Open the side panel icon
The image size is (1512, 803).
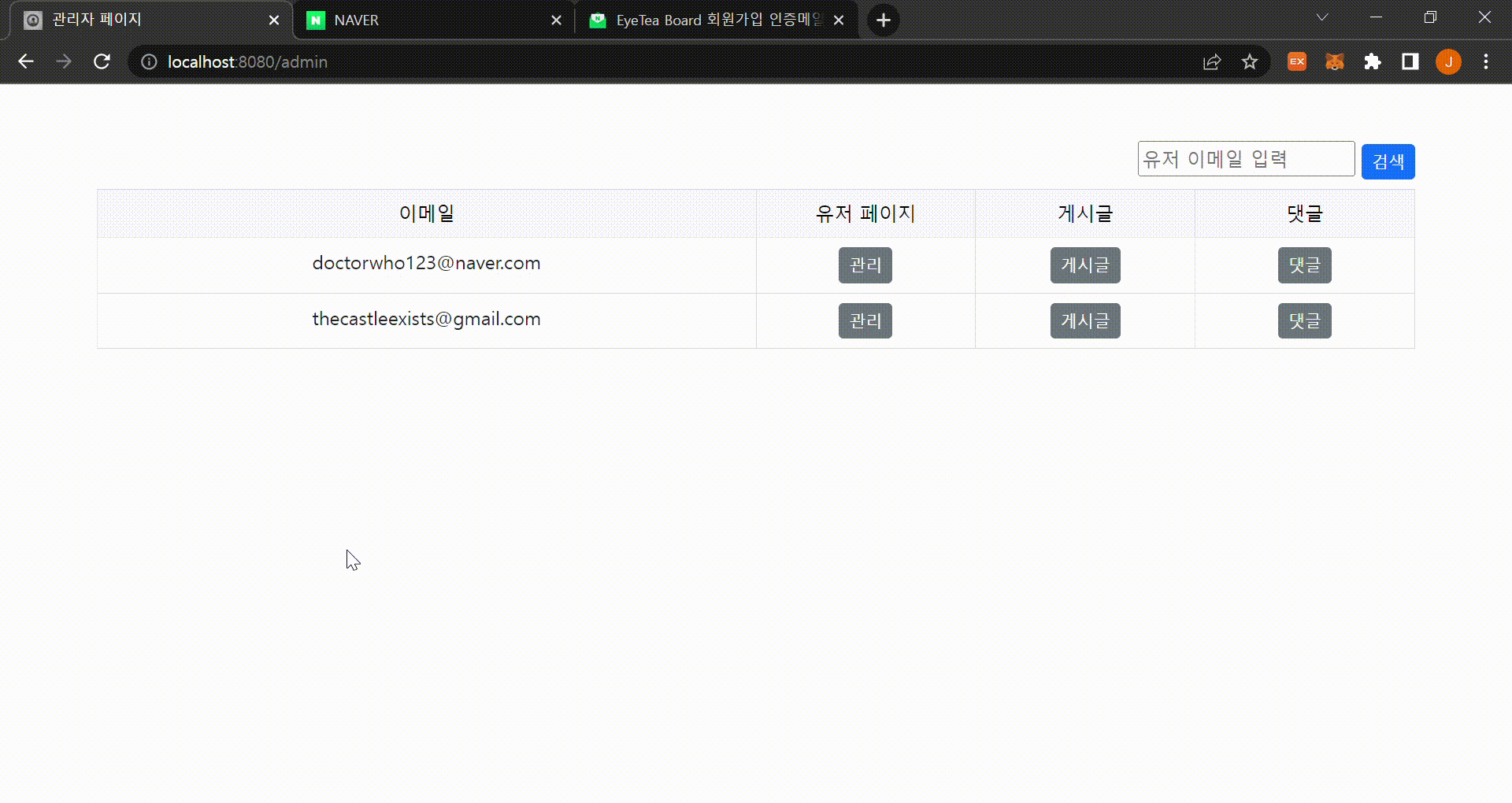[x=1410, y=61]
